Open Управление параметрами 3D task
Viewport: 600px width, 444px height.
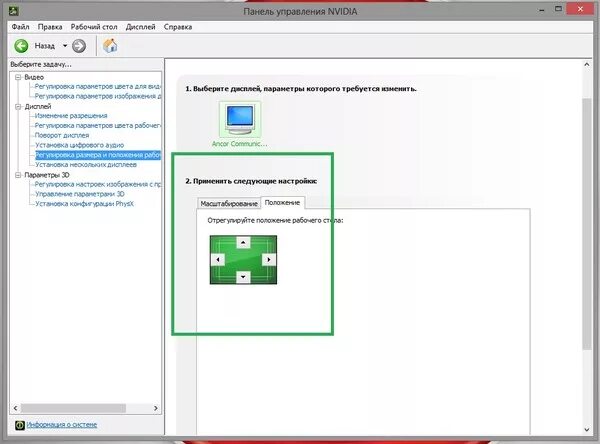80,194
